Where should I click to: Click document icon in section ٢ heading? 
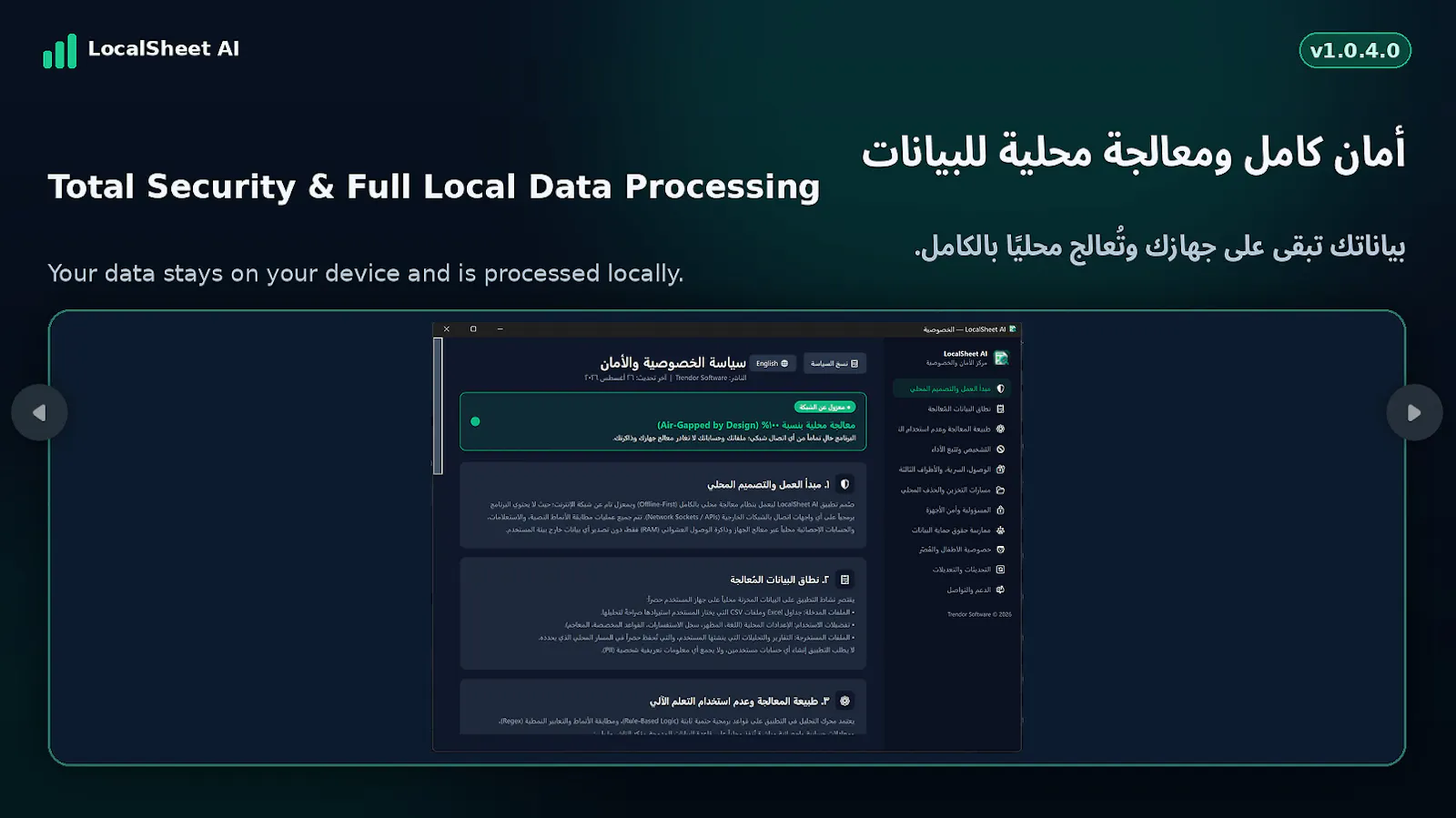[844, 580]
